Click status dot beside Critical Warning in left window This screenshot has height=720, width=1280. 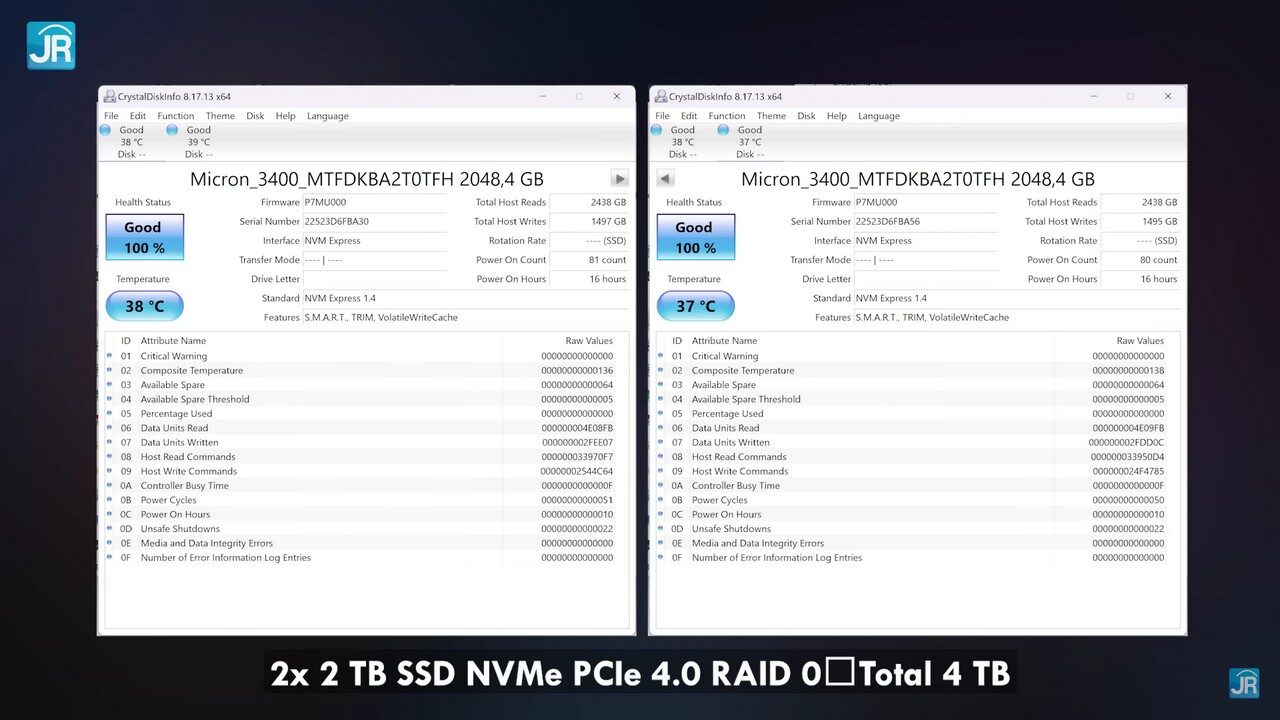coord(110,356)
